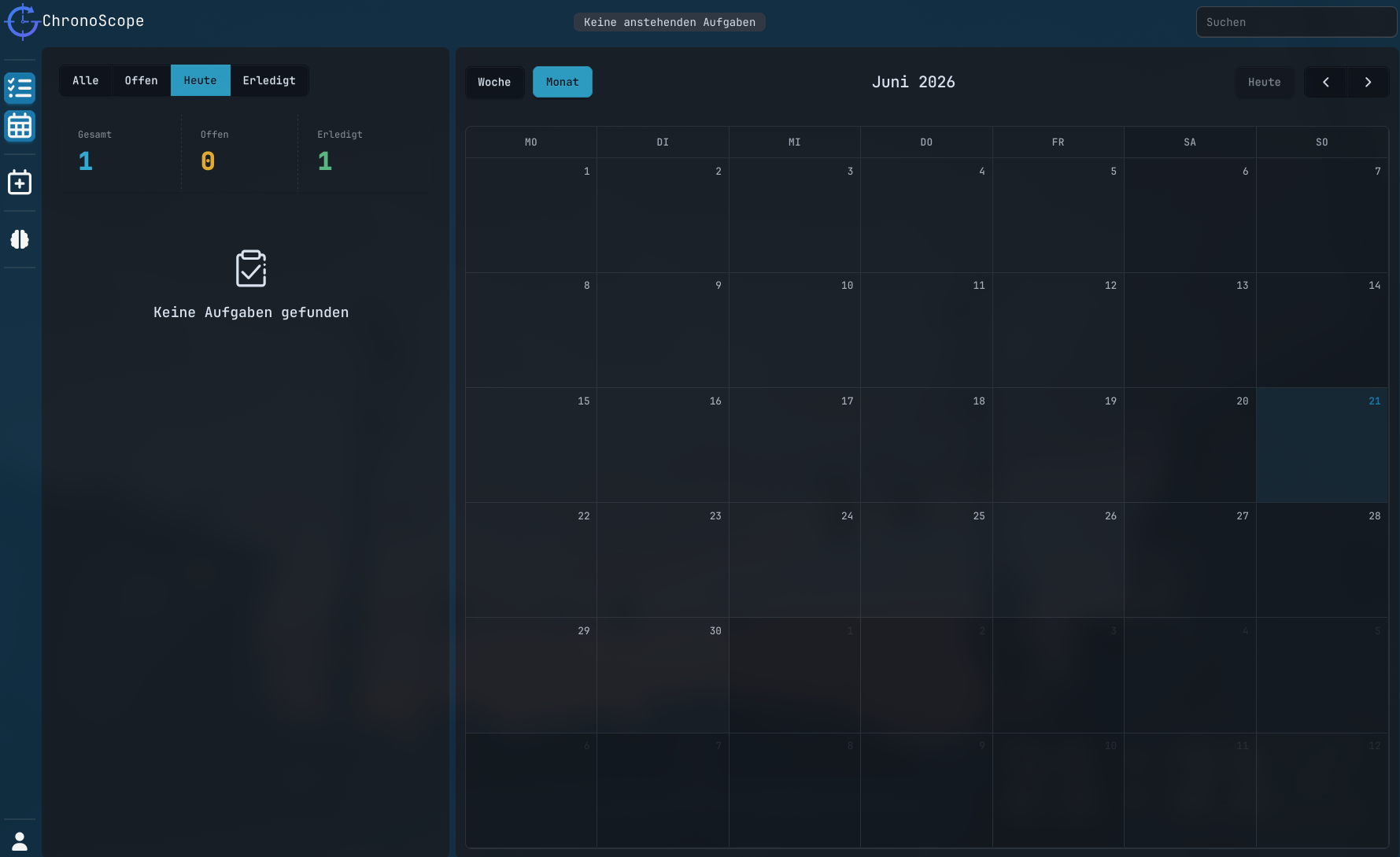Click the Keine anstehenden Aufgaben badge

click(x=669, y=22)
